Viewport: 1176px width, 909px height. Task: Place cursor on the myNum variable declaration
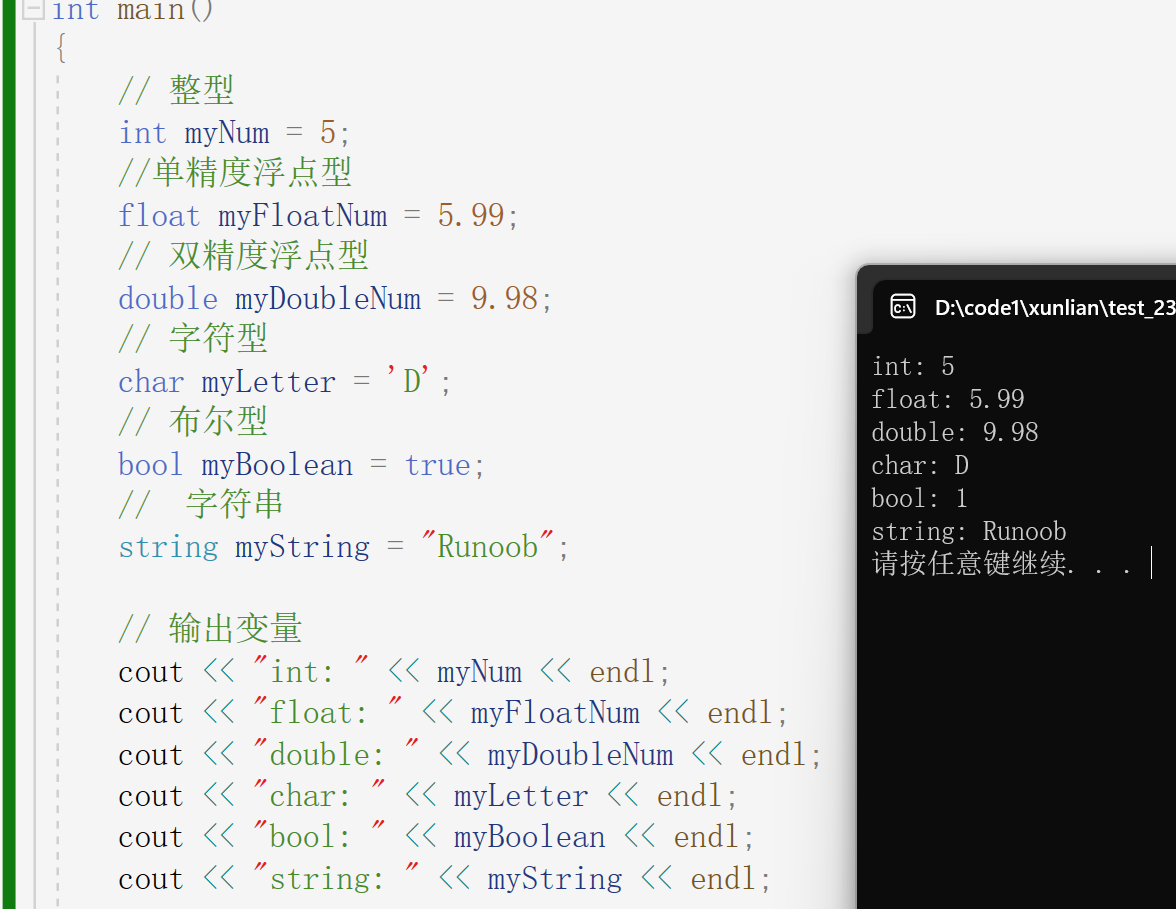227,131
